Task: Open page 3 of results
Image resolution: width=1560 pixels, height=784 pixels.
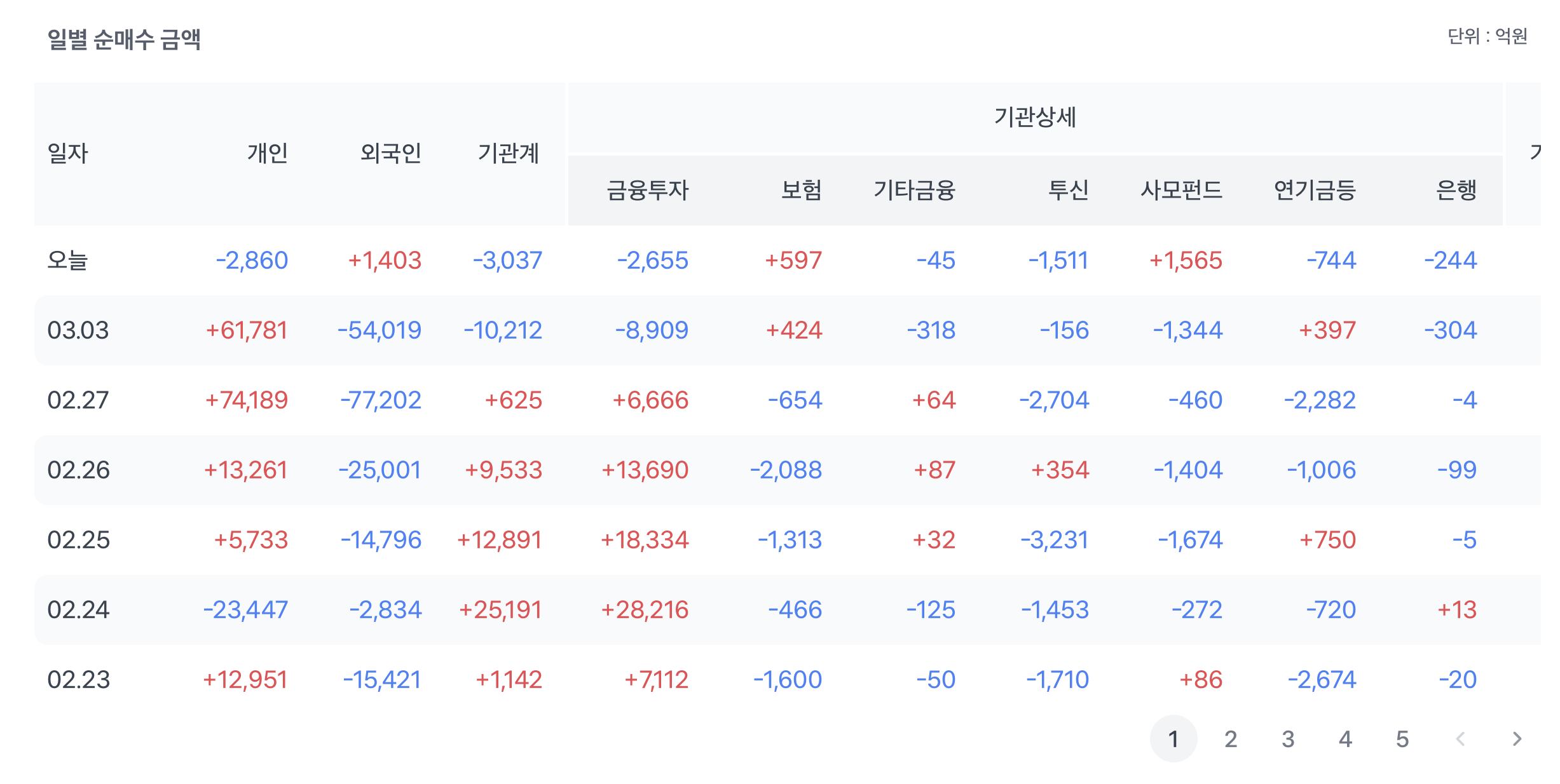Action: click(1287, 738)
